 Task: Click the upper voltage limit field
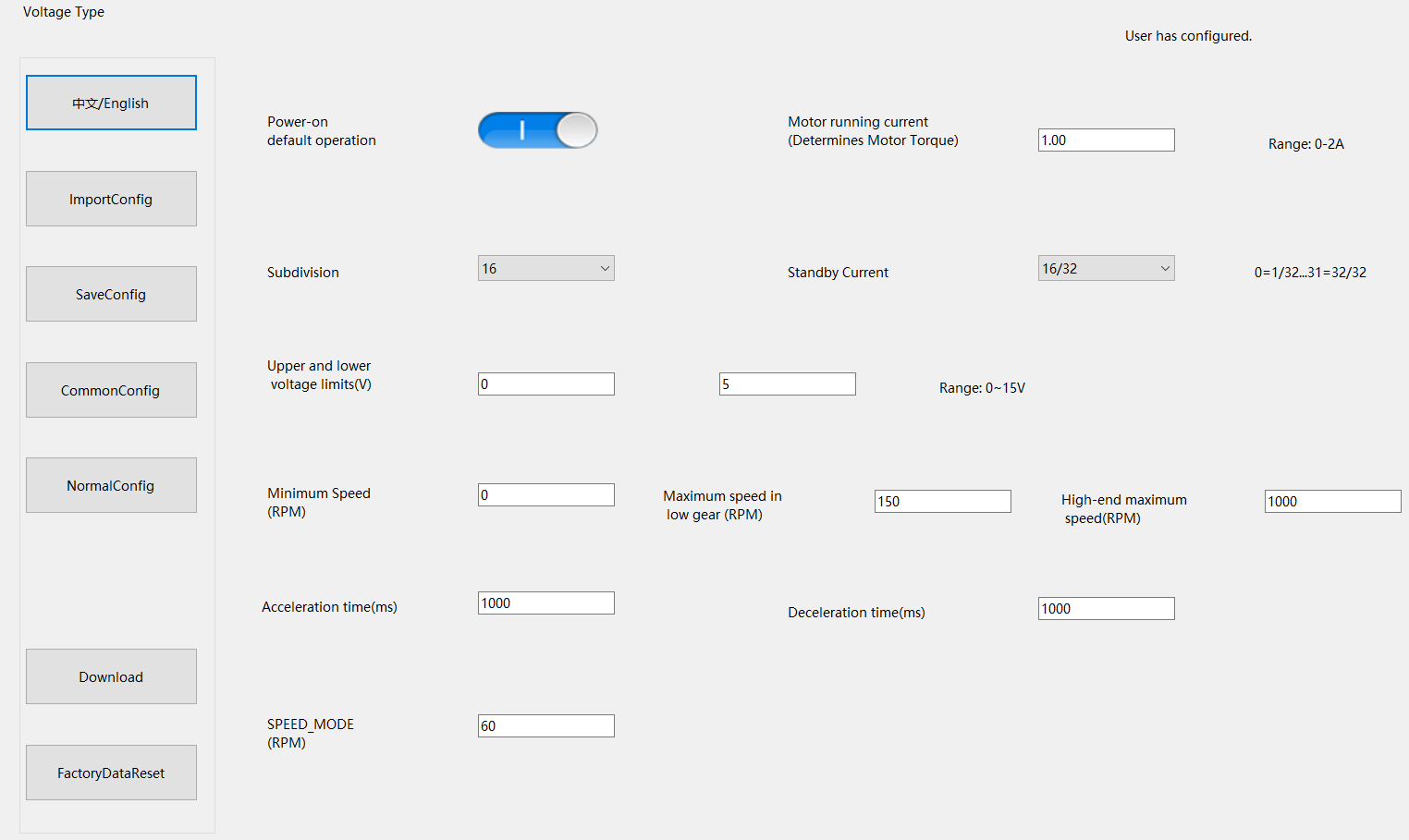pos(787,383)
